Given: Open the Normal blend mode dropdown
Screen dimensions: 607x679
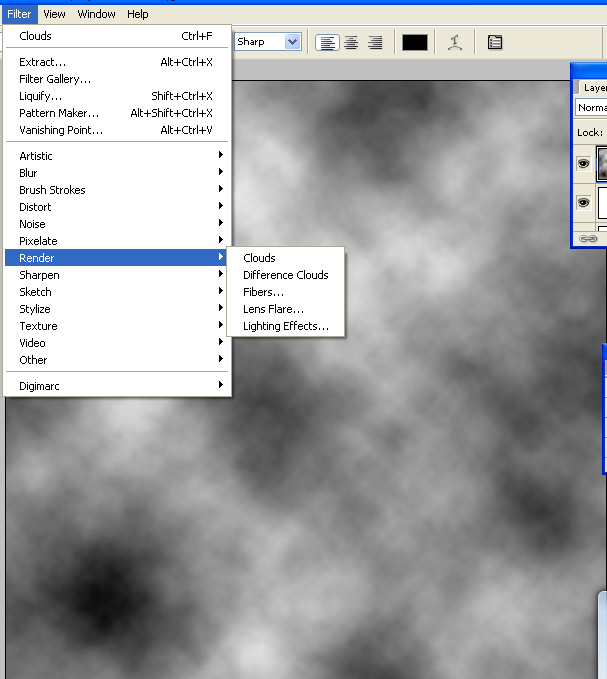Looking at the screenshot, I should pos(591,107).
